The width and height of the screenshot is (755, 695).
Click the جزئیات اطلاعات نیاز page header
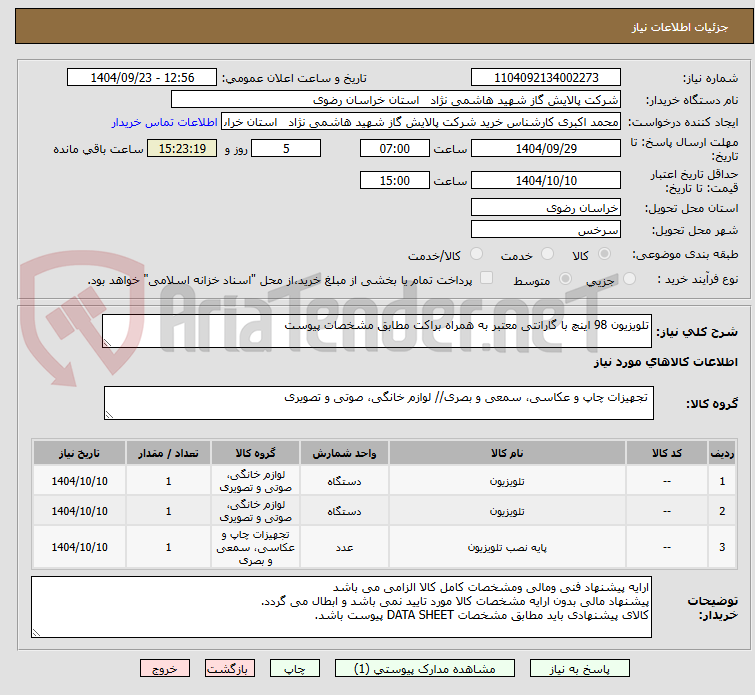680,27
